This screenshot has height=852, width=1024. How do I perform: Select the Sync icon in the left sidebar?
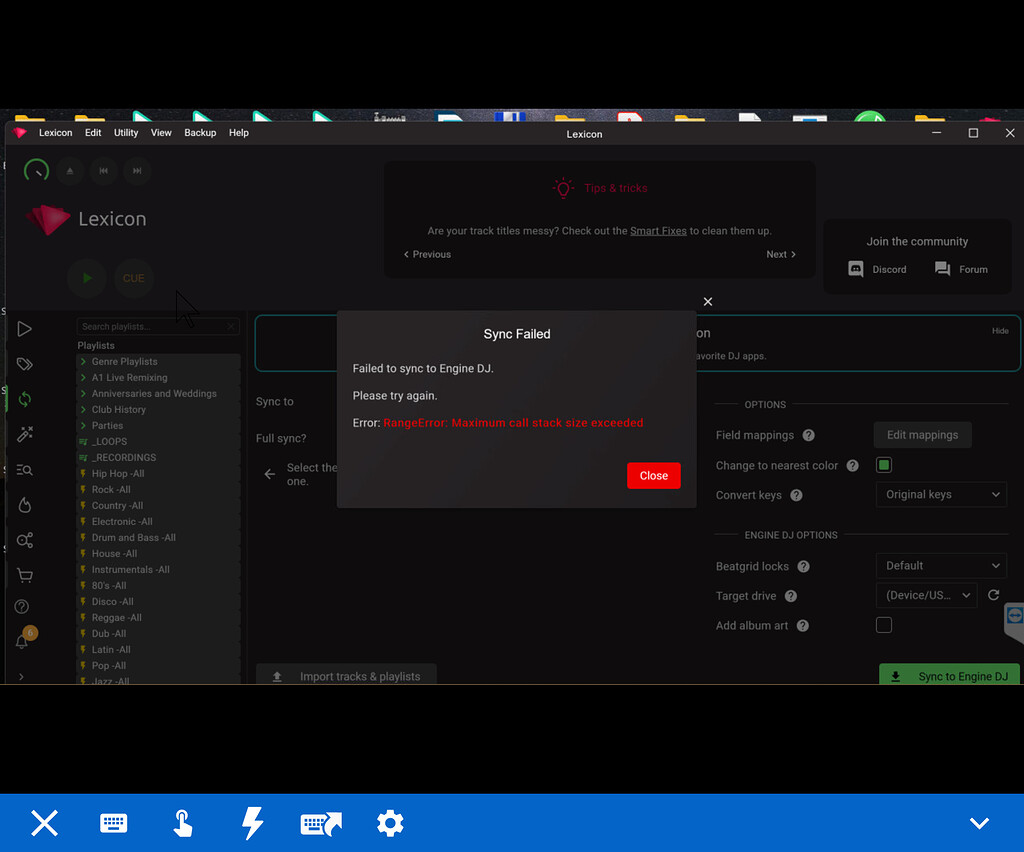[x=25, y=399]
